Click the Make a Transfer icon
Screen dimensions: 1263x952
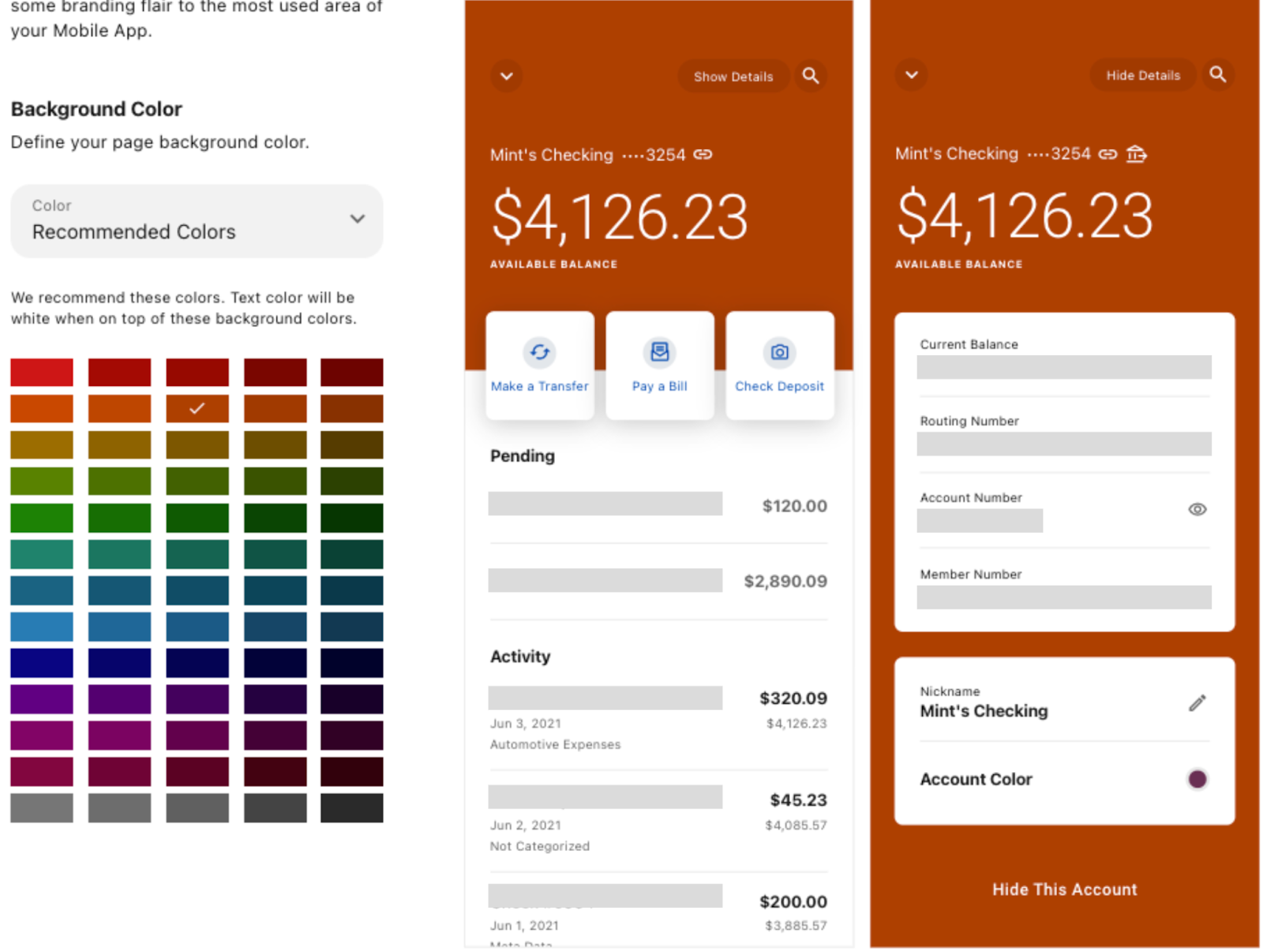(x=539, y=353)
